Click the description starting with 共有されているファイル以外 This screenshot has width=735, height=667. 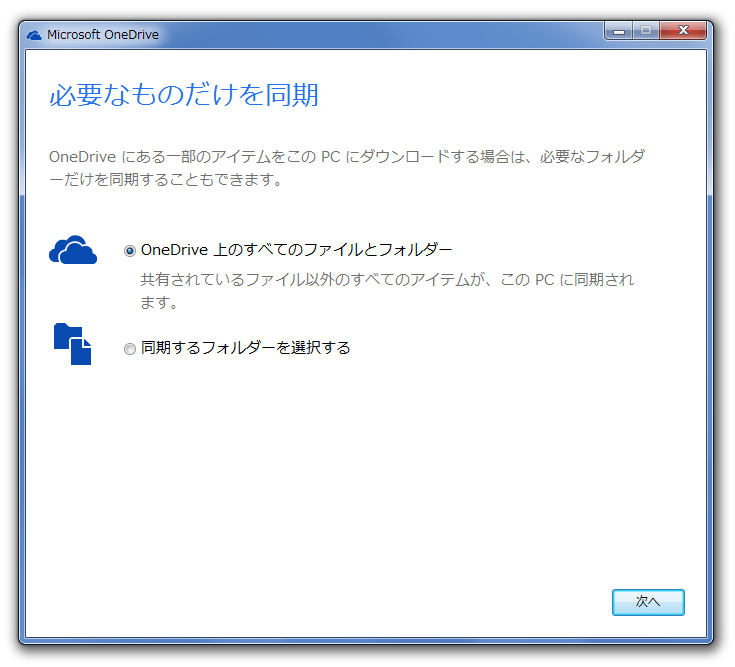[x=387, y=291]
